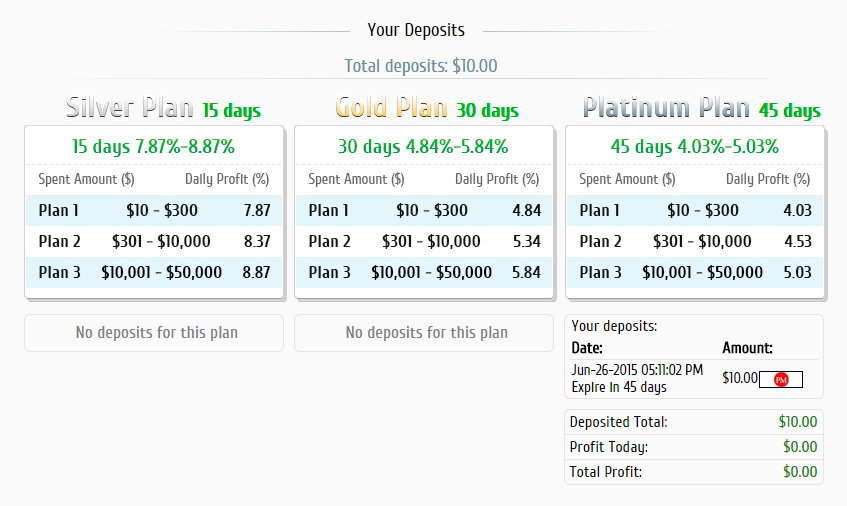This screenshot has width=847, height=506.
Task: Click the Jun-26-2015 deposit date entry
Action: click(x=637, y=370)
